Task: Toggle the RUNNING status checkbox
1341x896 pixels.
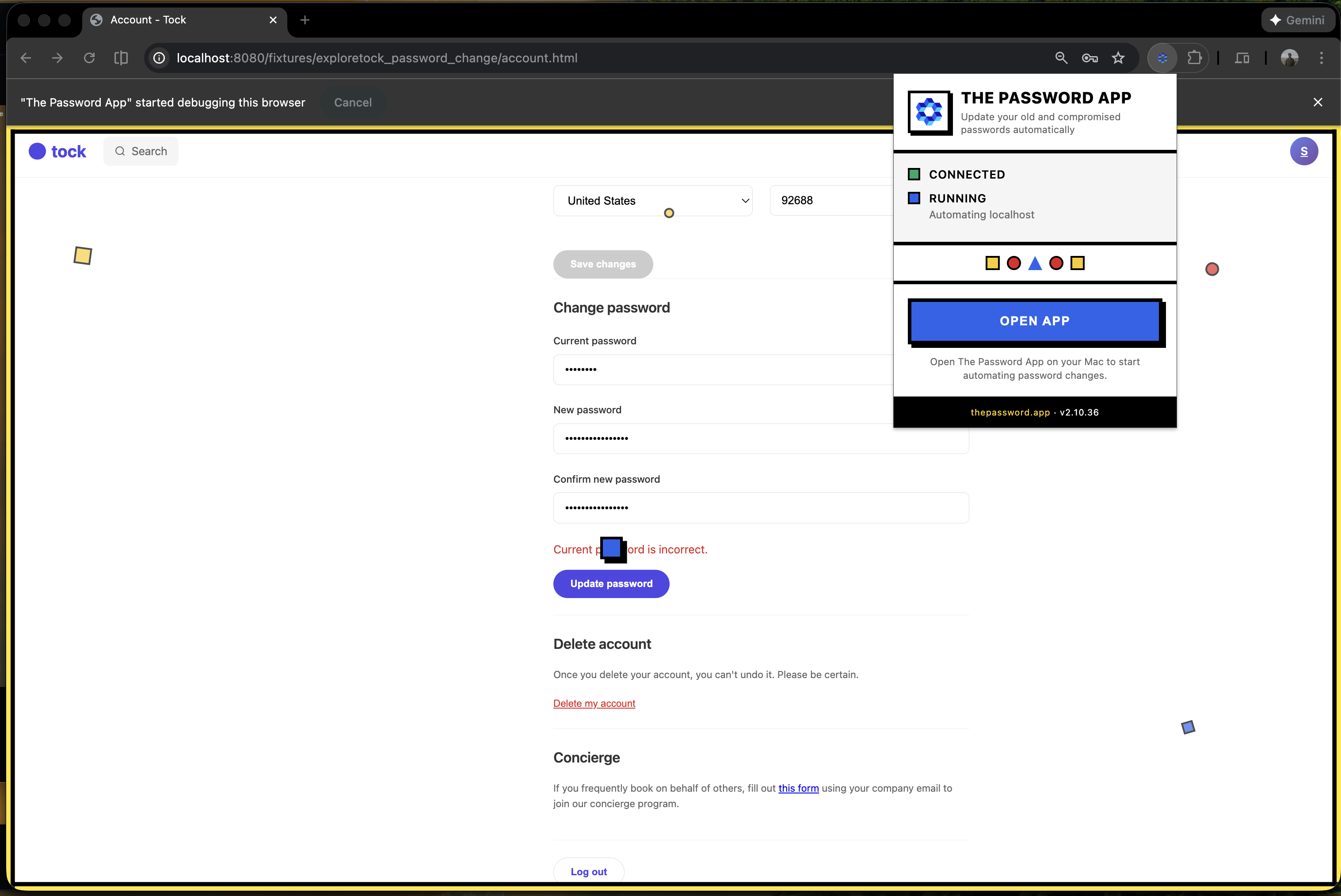Action: coord(914,198)
